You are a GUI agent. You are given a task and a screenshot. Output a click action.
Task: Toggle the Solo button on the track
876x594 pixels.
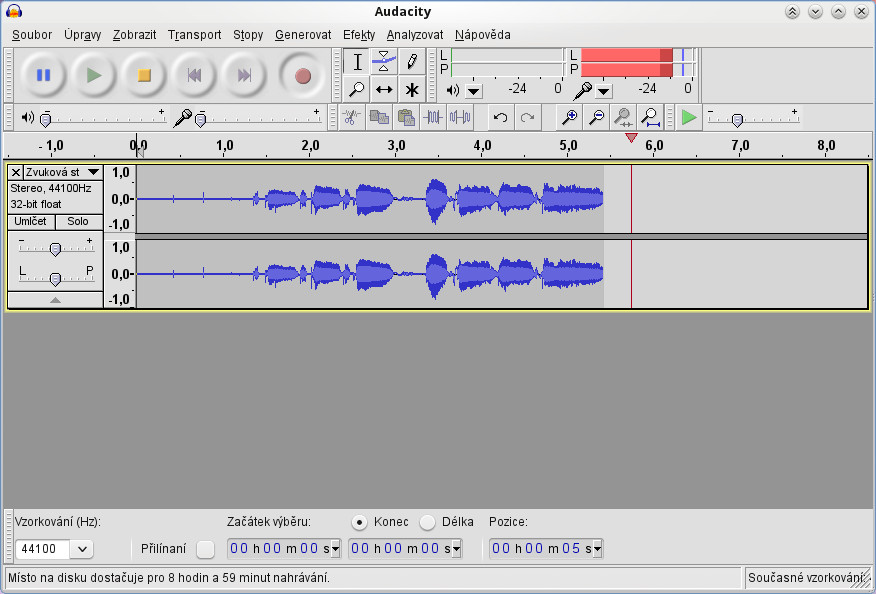click(x=79, y=221)
